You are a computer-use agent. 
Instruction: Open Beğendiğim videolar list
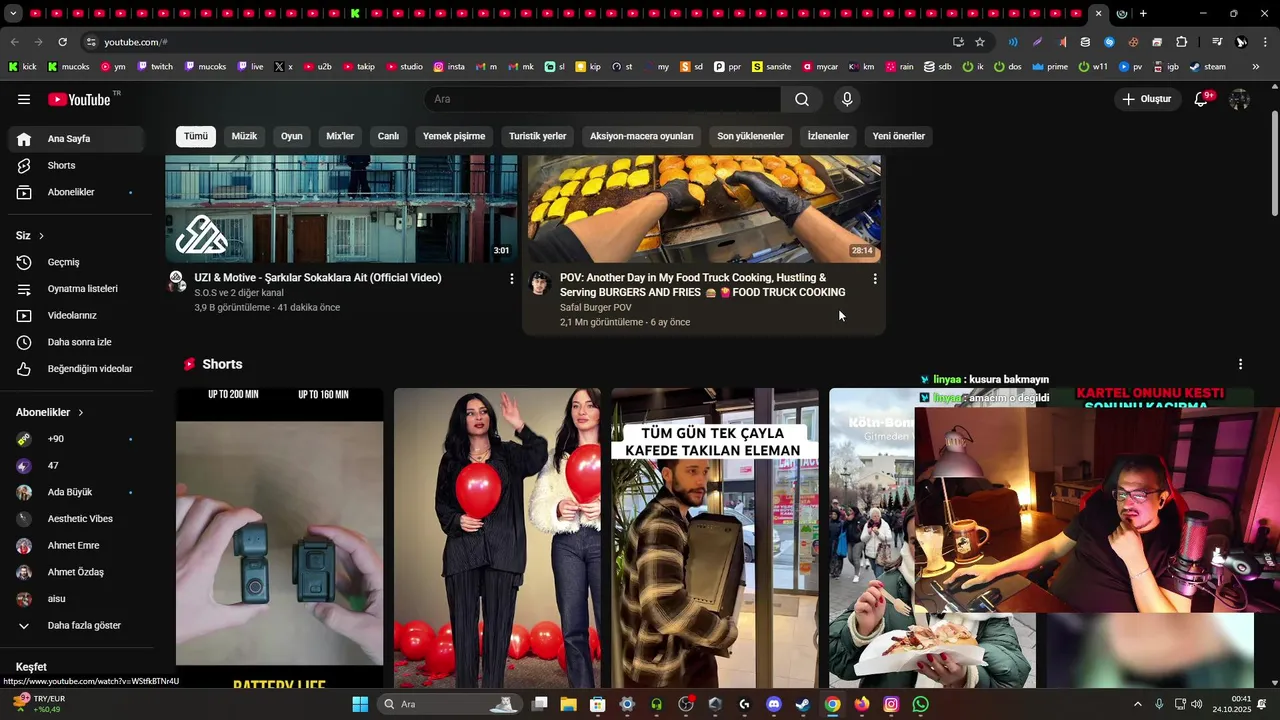[x=78, y=369]
